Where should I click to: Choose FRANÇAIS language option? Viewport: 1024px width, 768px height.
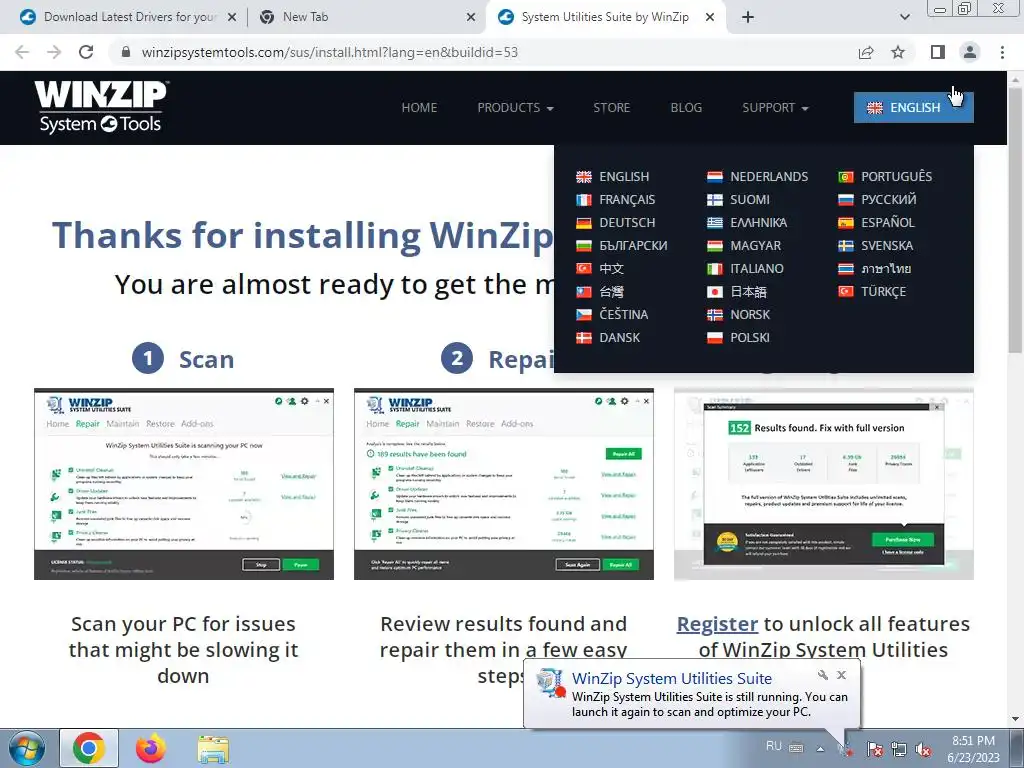click(616, 199)
